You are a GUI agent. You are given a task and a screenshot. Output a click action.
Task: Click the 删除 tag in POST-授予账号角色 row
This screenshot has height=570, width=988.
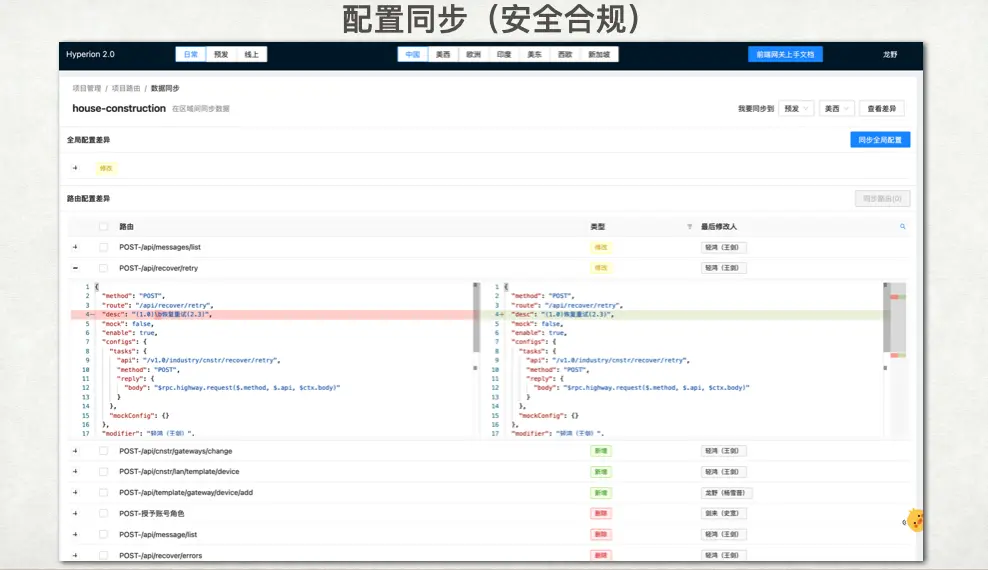click(601, 513)
